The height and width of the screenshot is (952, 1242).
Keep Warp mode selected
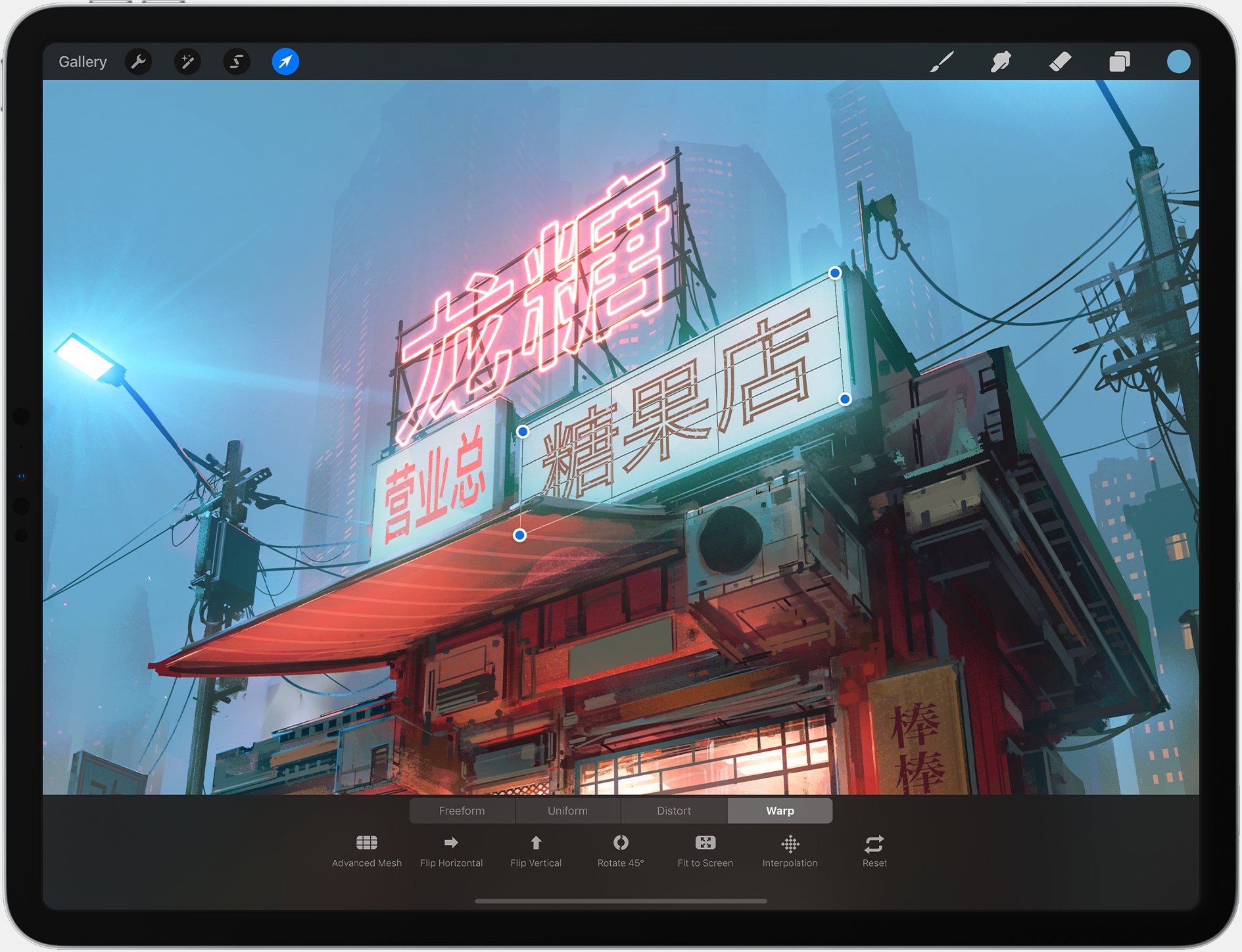779,811
